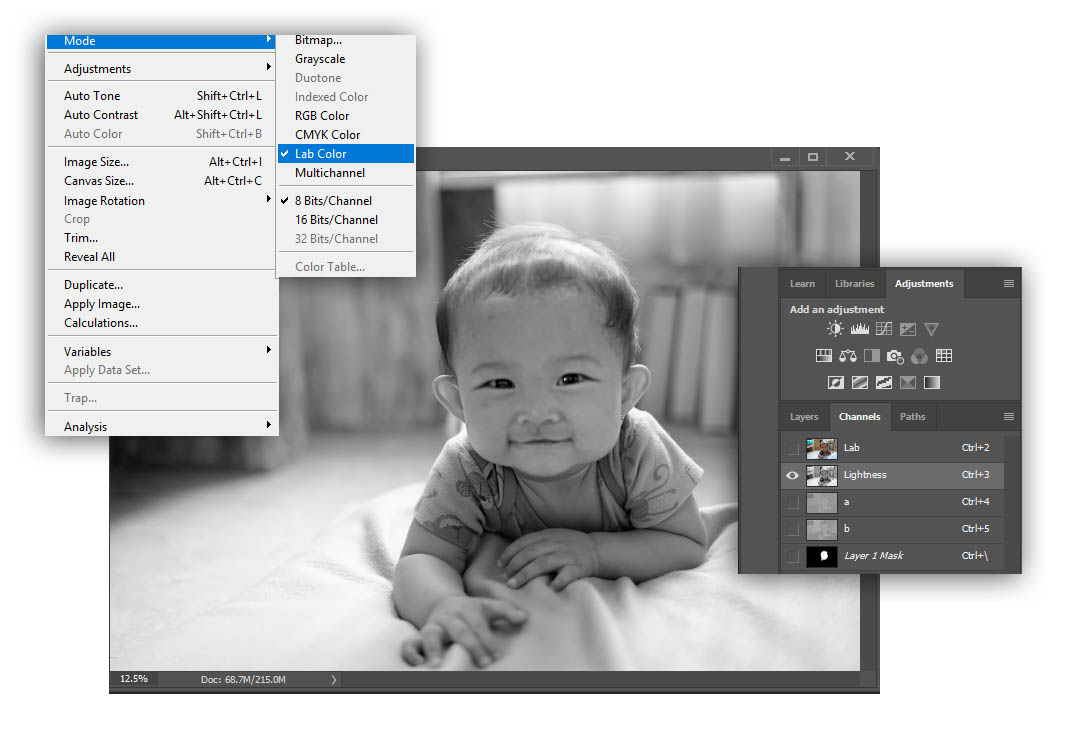The image size is (1076, 729).
Task: Add an Exposure adjustment
Action: click(x=908, y=329)
